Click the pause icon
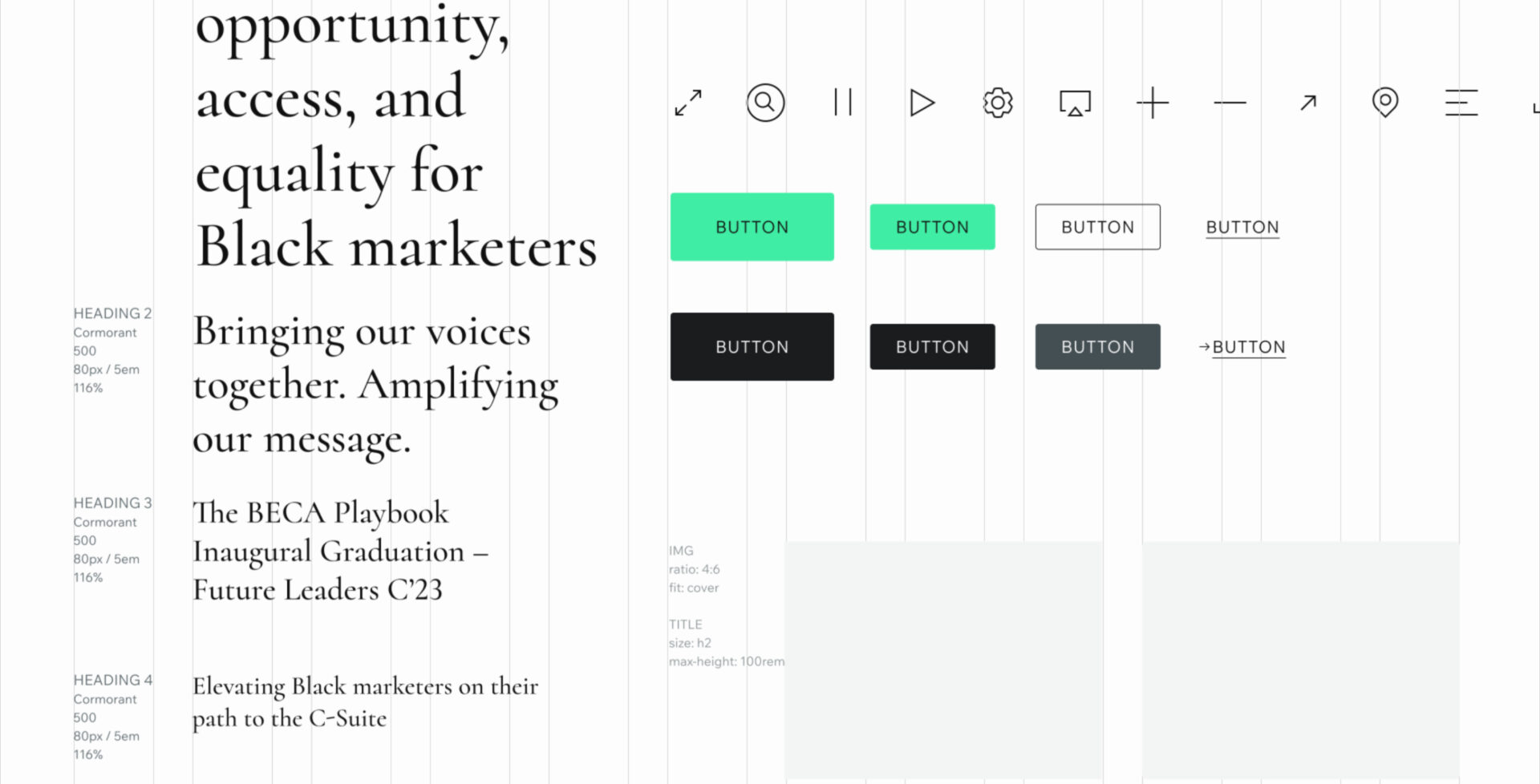 click(843, 103)
